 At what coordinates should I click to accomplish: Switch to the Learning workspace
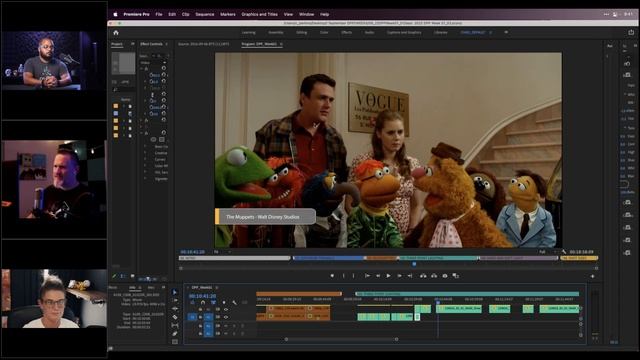coord(249,33)
